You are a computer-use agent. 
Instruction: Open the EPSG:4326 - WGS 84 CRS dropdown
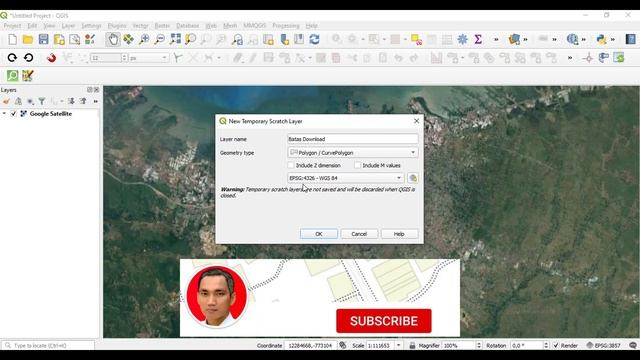pos(346,178)
